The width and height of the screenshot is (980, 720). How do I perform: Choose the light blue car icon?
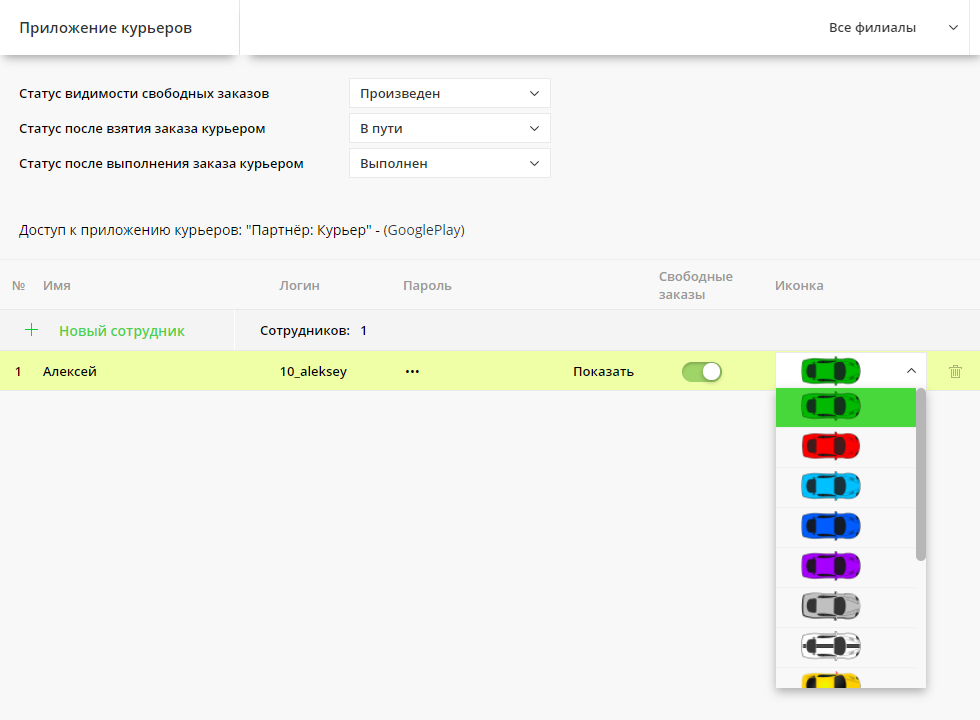coord(830,486)
